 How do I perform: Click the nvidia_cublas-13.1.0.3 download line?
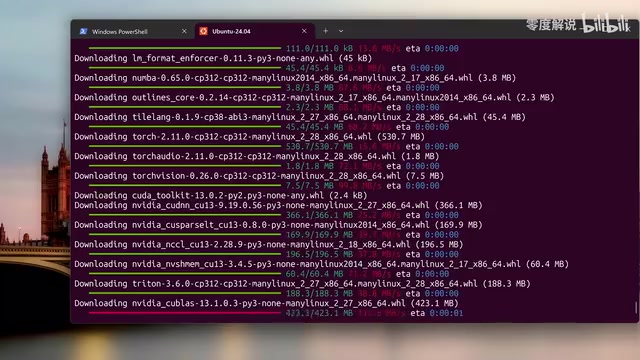[266, 303]
